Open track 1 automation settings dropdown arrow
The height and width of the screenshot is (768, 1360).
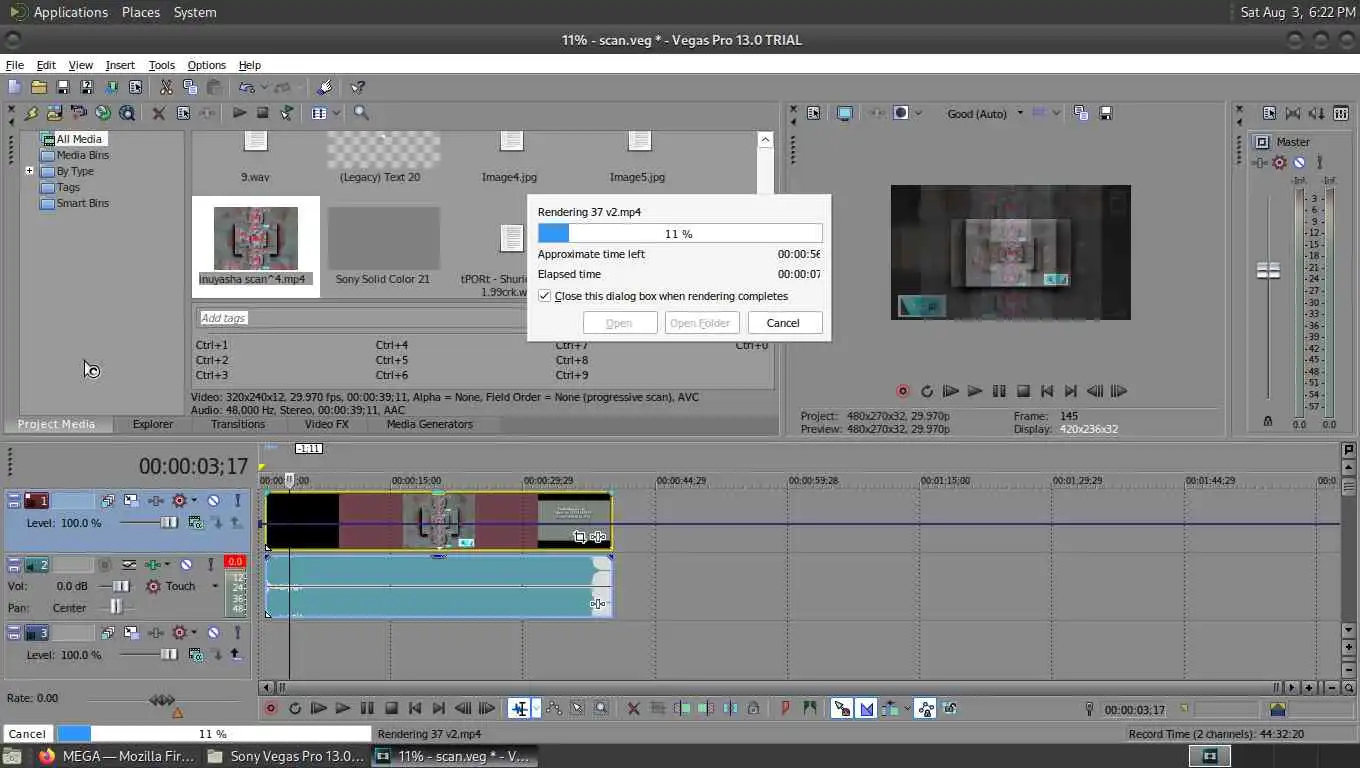click(x=195, y=500)
